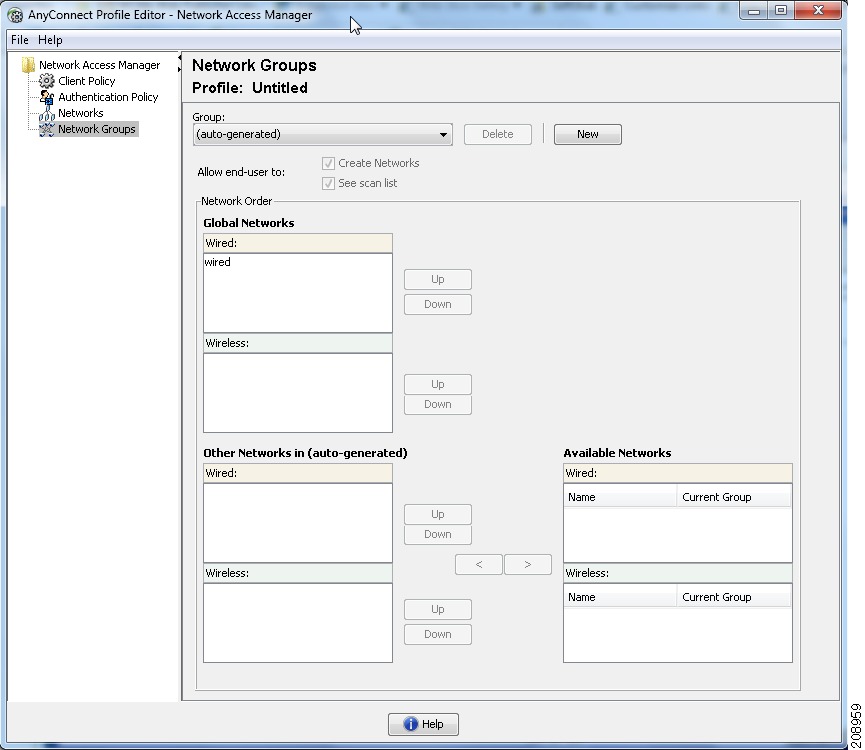This screenshot has width=865, height=750.
Task: Click the New group button
Action: [x=588, y=135]
